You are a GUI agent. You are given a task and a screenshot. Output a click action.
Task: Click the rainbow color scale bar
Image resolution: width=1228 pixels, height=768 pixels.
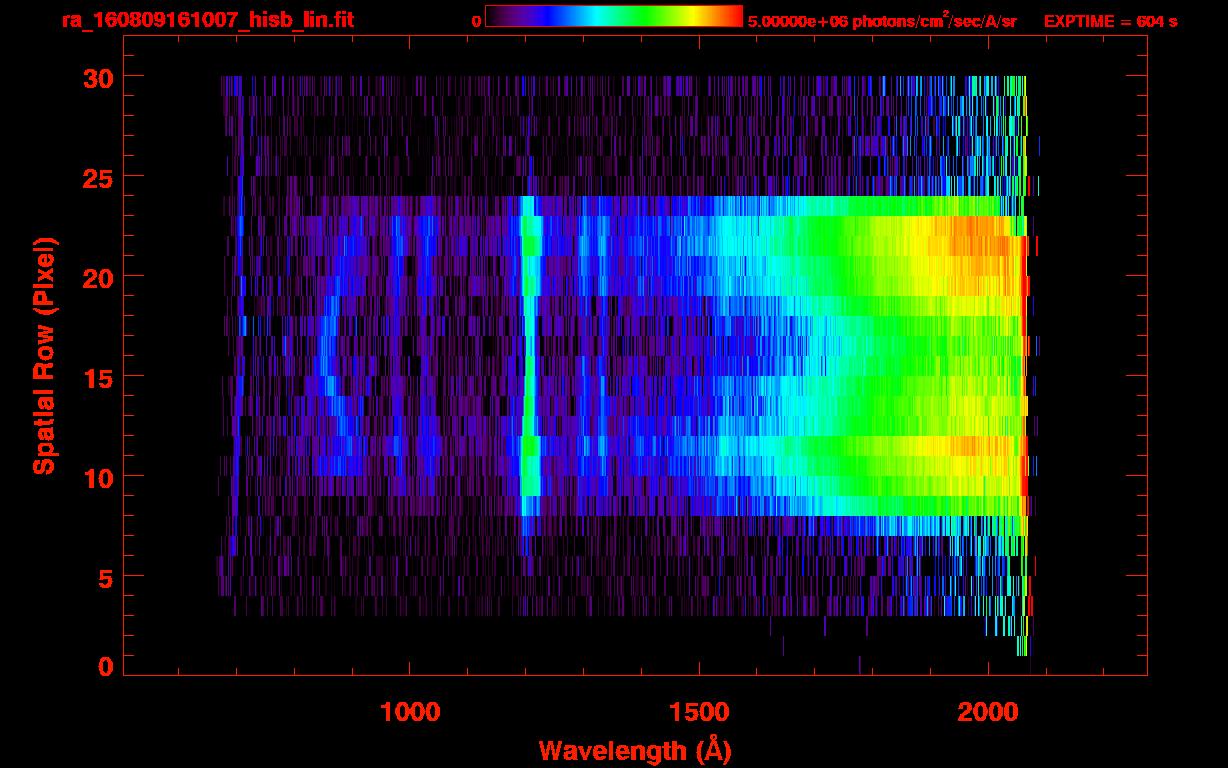point(614,16)
